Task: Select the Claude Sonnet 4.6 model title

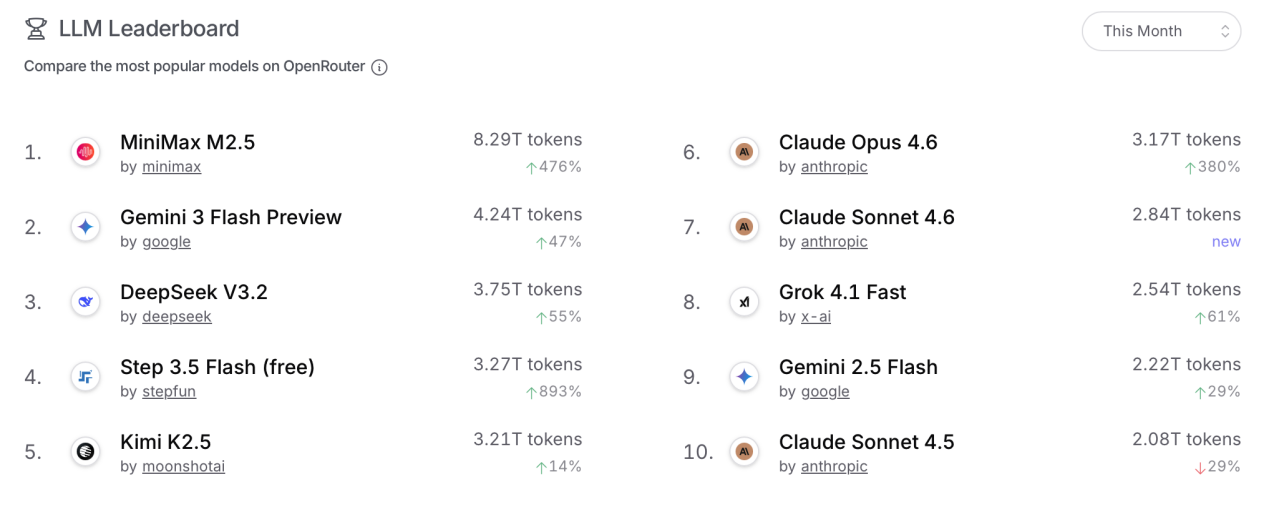Action: pyautogui.click(x=866, y=217)
